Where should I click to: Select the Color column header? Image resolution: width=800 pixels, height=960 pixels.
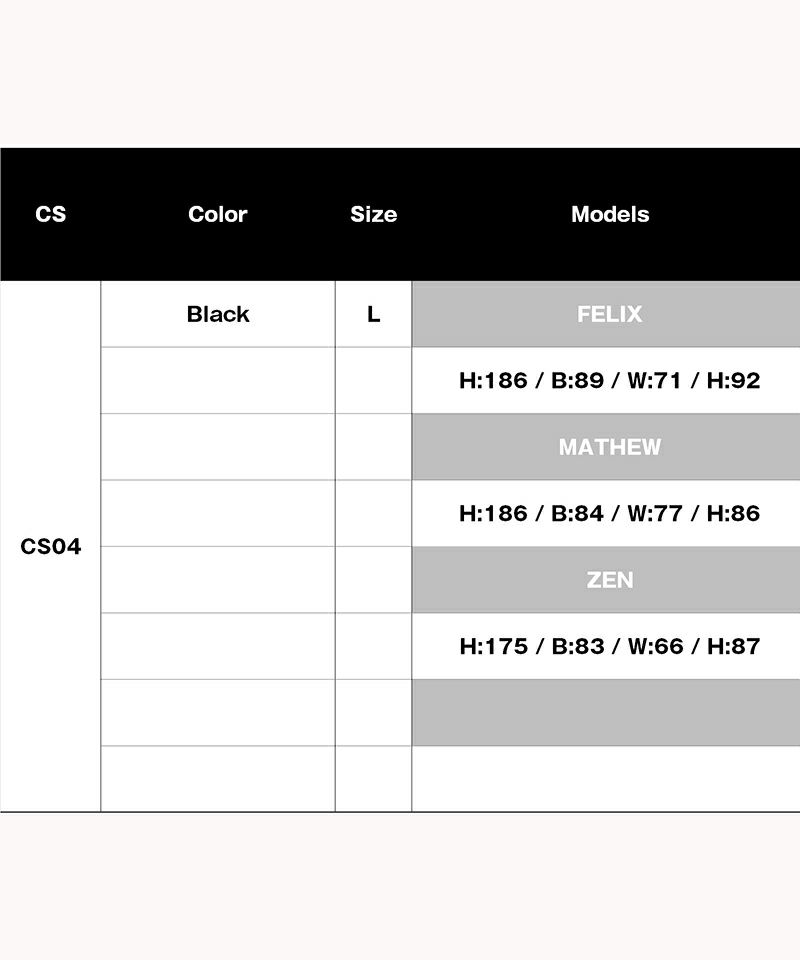coord(217,214)
